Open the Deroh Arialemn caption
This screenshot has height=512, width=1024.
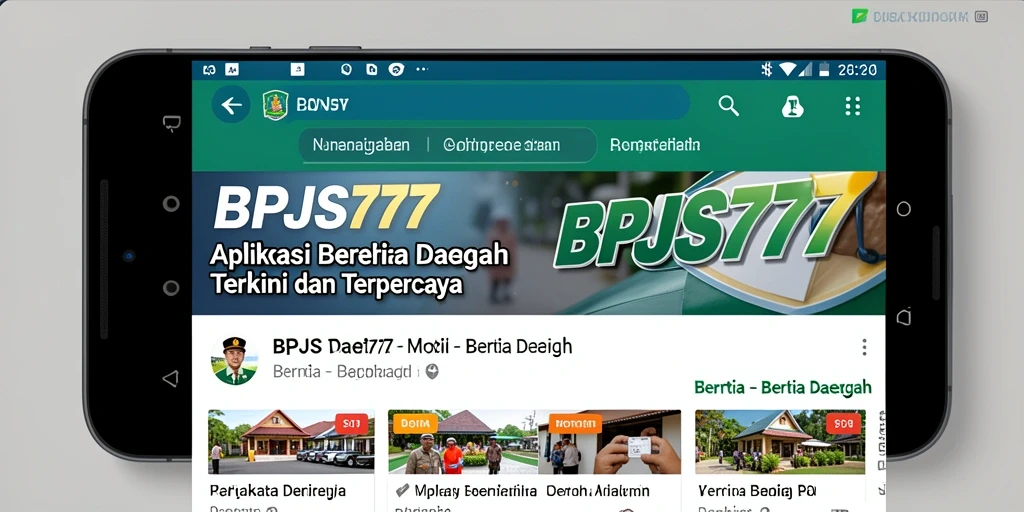click(x=598, y=491)
